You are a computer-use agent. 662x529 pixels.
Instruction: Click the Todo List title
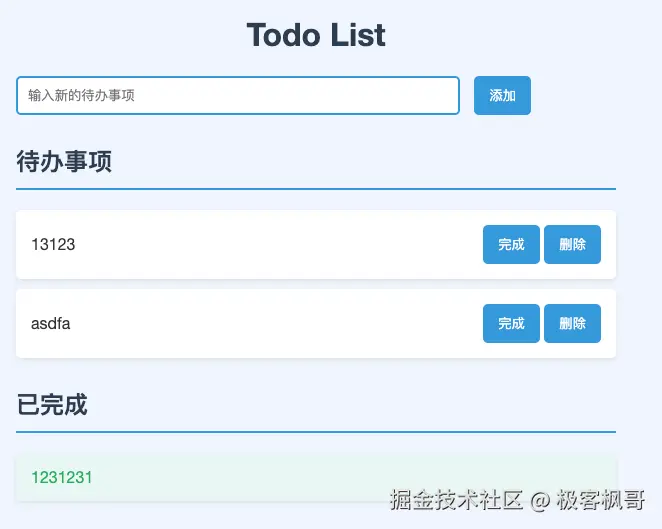pos(316,35)
